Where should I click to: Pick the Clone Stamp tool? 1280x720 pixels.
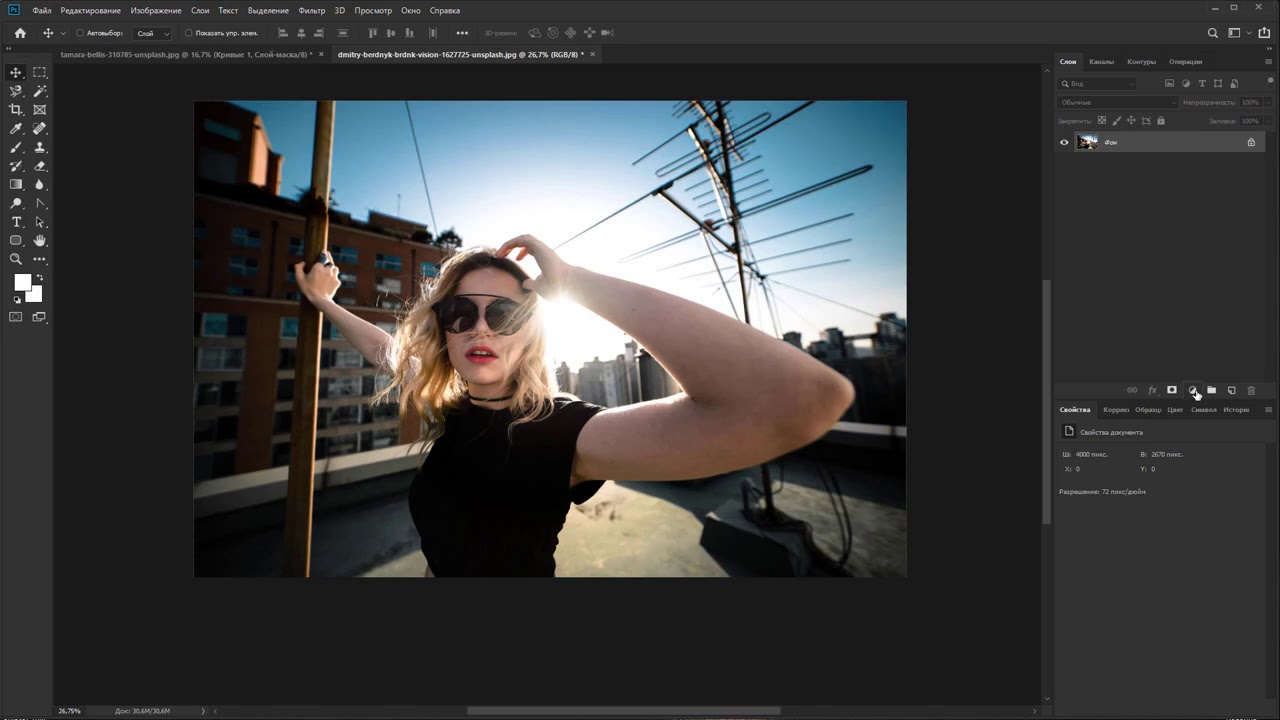click(x=40, y=147)
